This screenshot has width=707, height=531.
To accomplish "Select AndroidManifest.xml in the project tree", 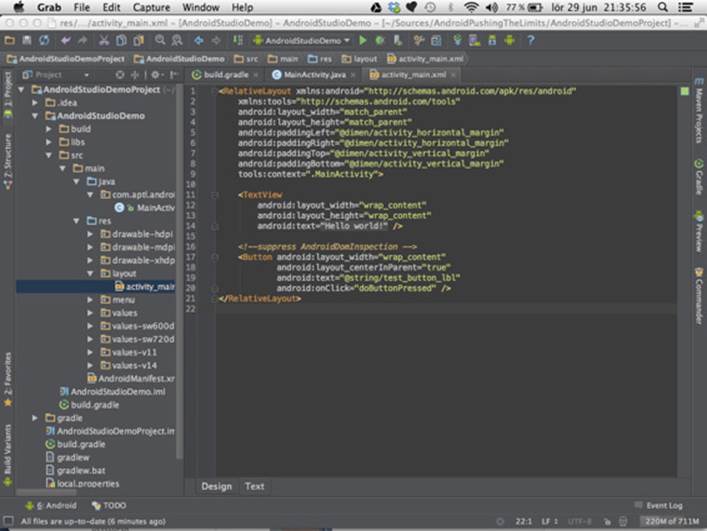I will (131, 379).
